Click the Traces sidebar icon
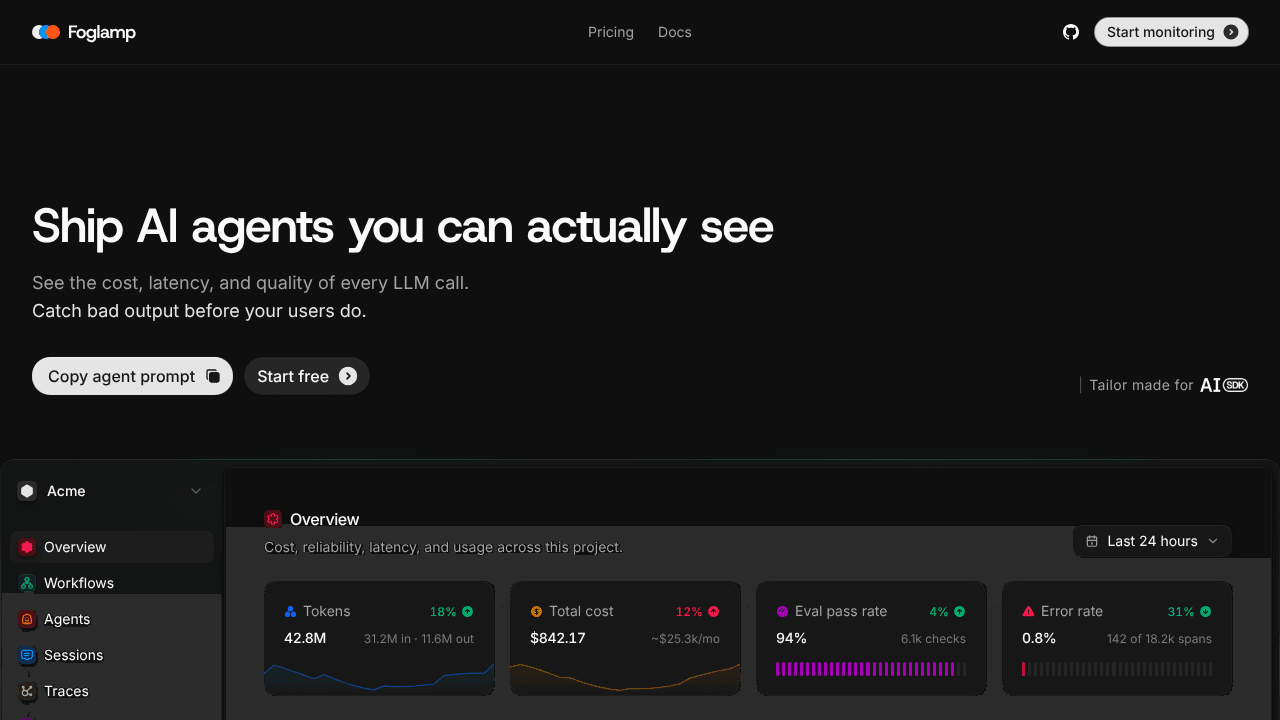This screenshot has height=720, width=1280. pyautogui.click(x=27, y=691)
